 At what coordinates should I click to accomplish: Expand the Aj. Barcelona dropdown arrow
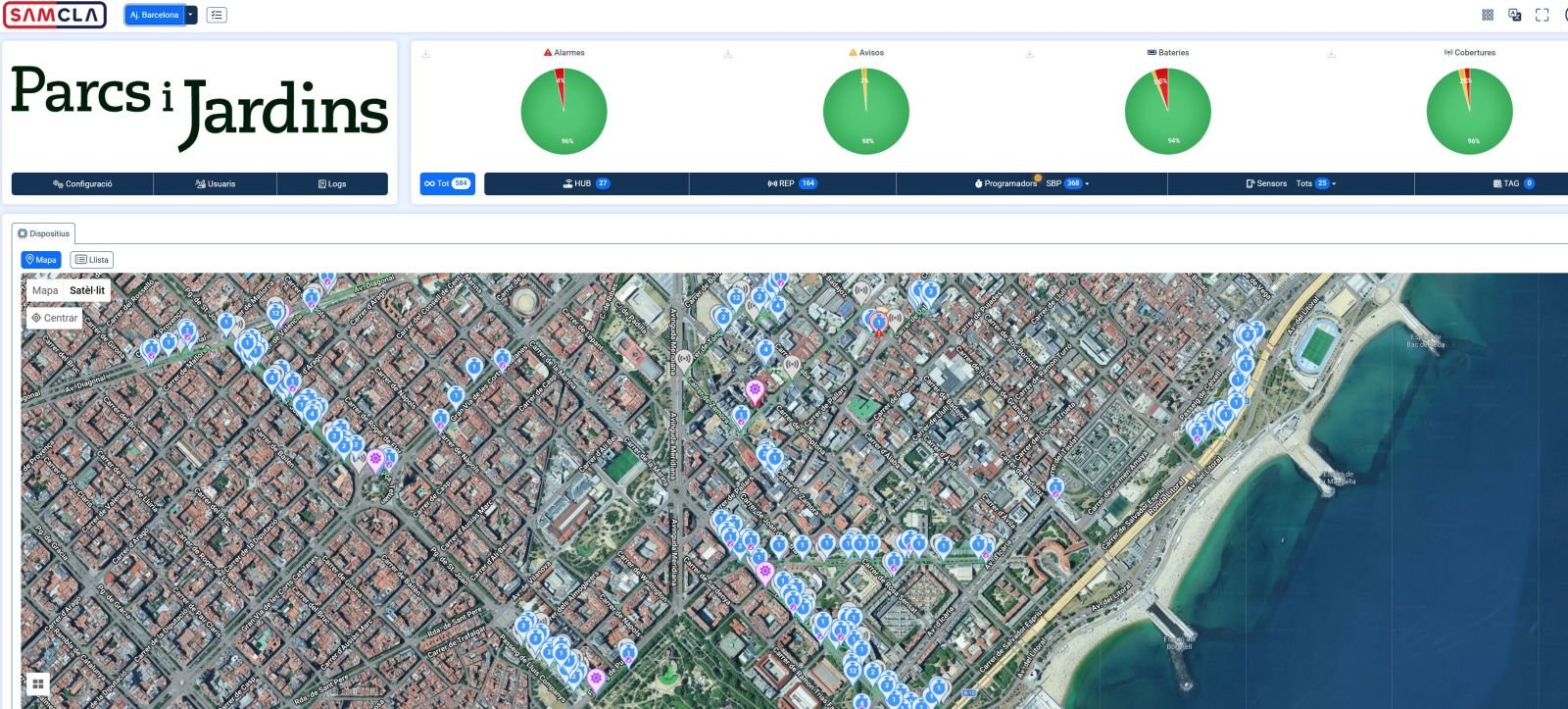coord(191,15)
